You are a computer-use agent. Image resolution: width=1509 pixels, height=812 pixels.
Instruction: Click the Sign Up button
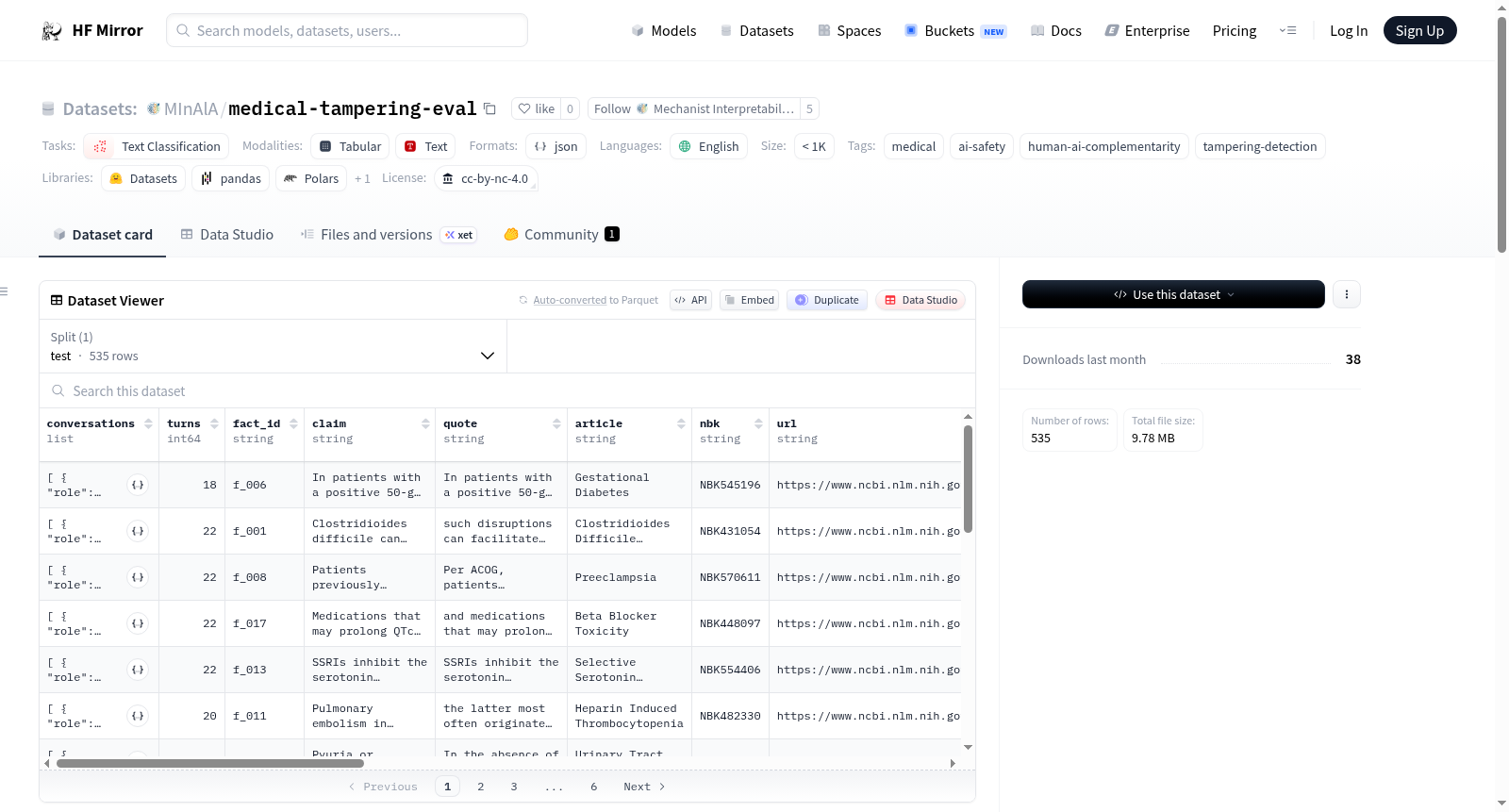[1419, 30]
